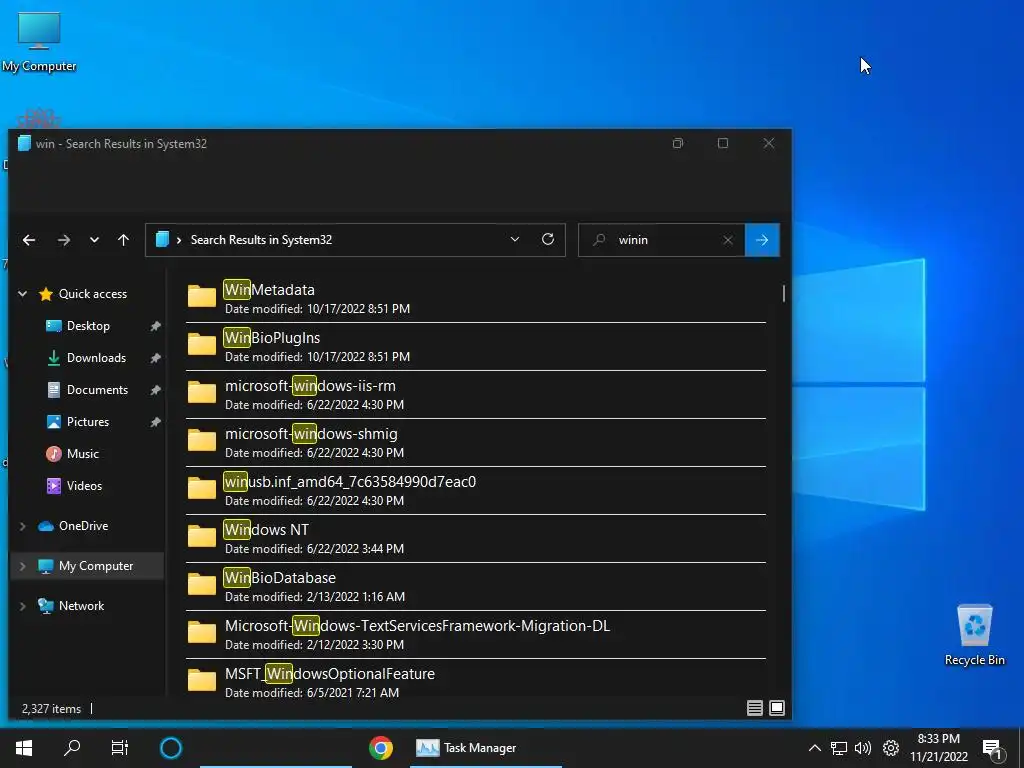Open taskbar Search
This screenshot has height=768, width=1024.
coord(72,748)
